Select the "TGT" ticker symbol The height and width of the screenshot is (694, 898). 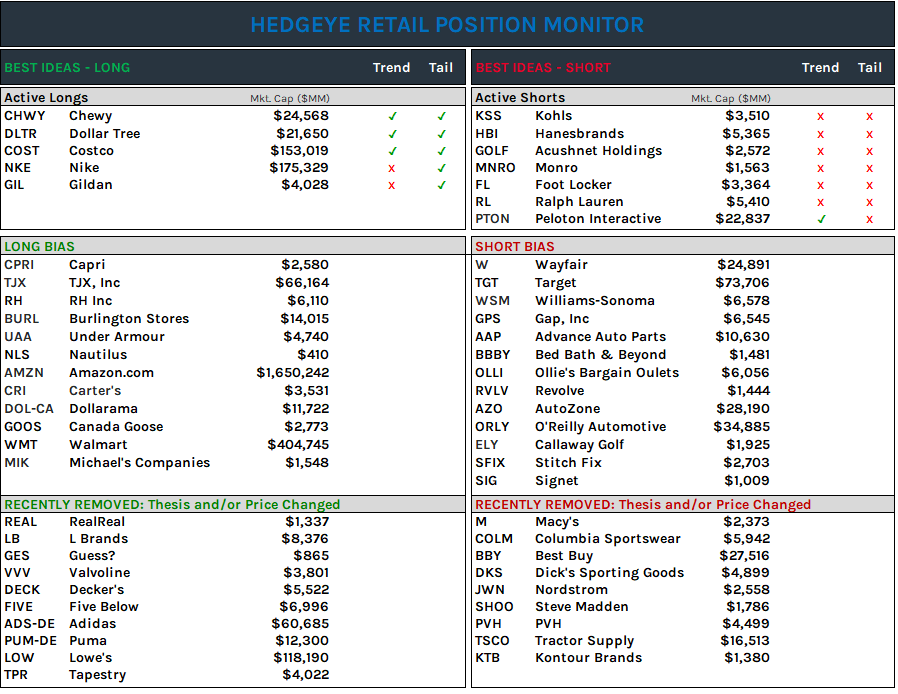point(487,283)
